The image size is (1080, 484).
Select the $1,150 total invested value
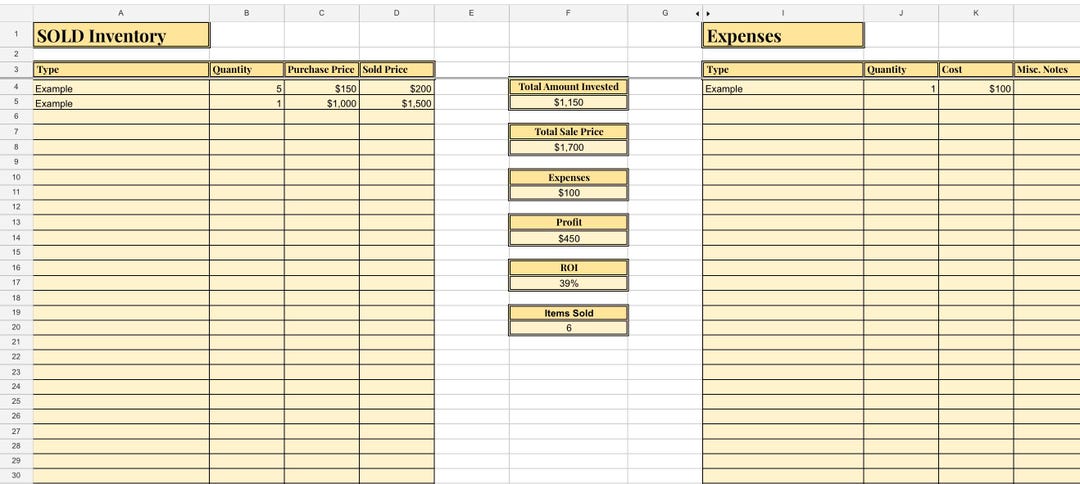568,102
